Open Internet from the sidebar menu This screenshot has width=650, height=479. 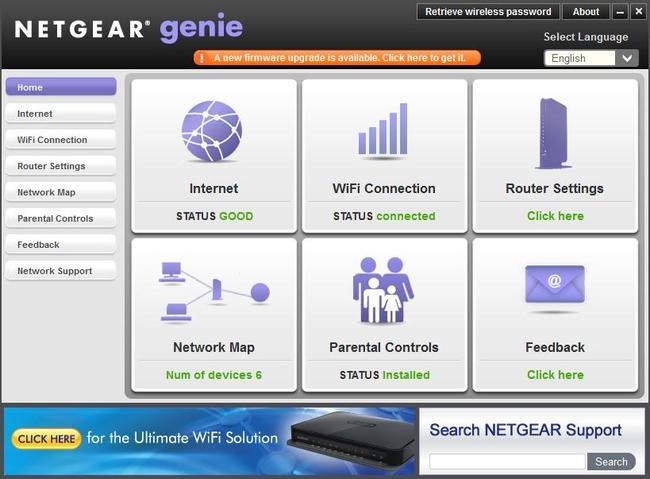(x=61, y=113)
